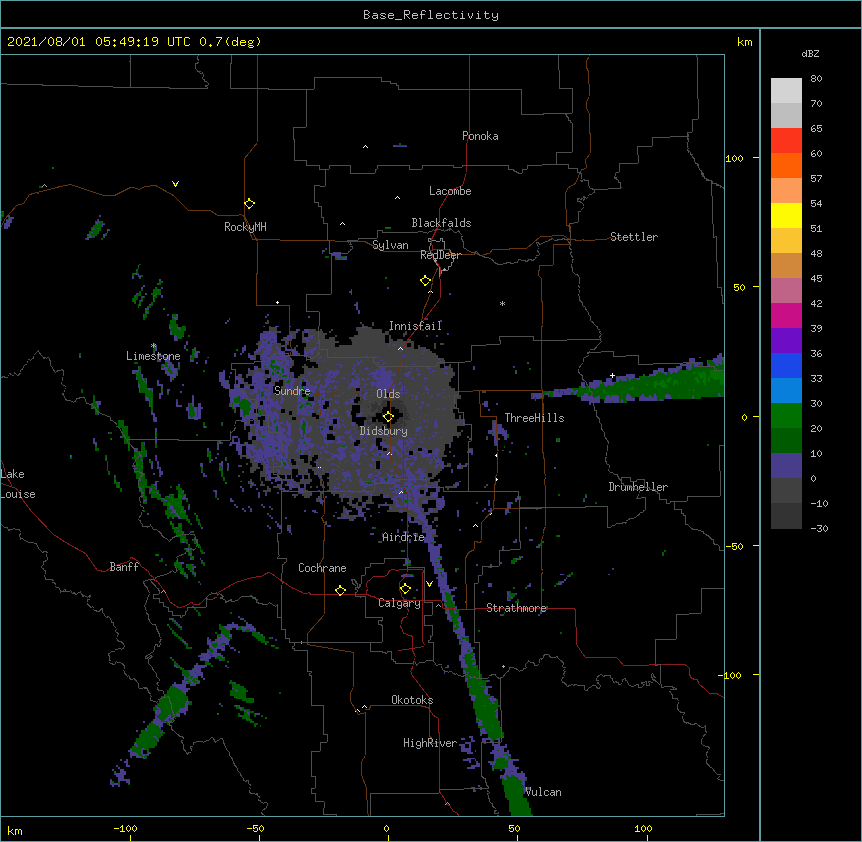This screenshot has width=862, height=842.
Task: Click the ThreeHills label
Action: click(x=534, y=418)
